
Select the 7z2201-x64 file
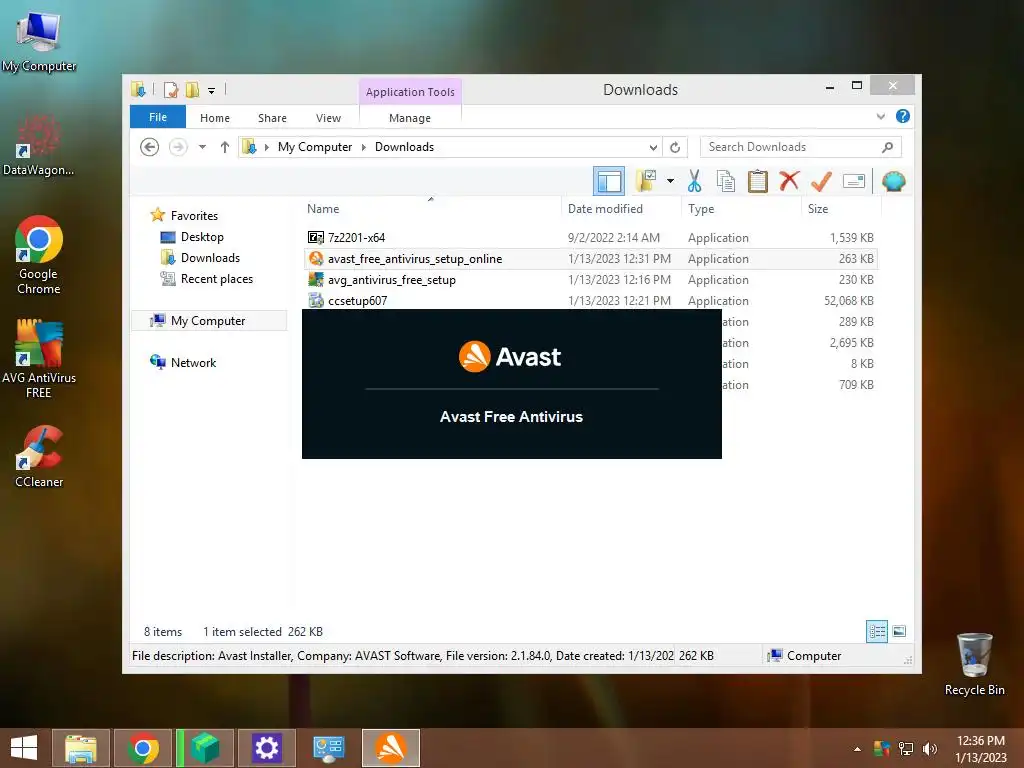[x=591, y=238]
